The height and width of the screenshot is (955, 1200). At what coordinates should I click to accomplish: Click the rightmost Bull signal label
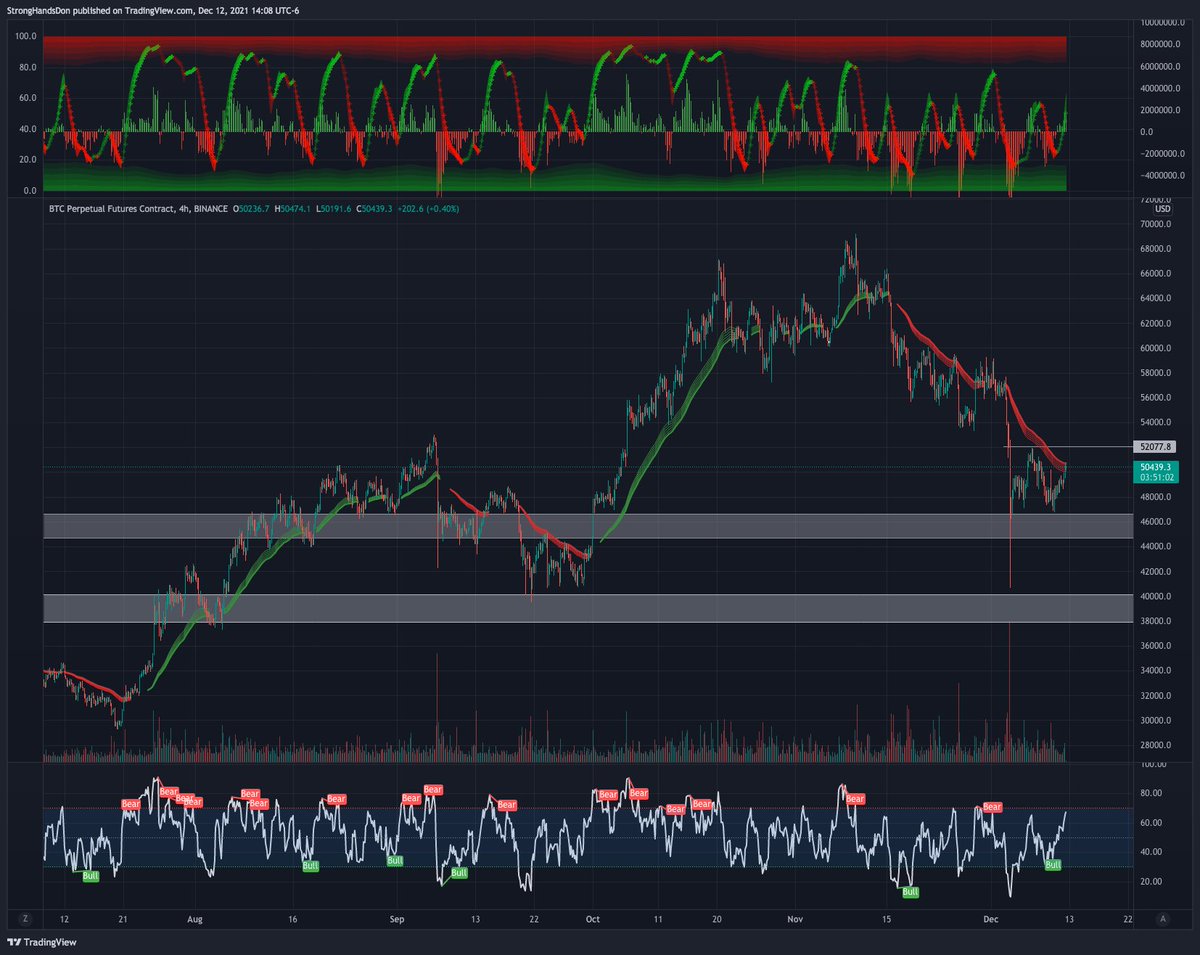[x=1053, y=864]
